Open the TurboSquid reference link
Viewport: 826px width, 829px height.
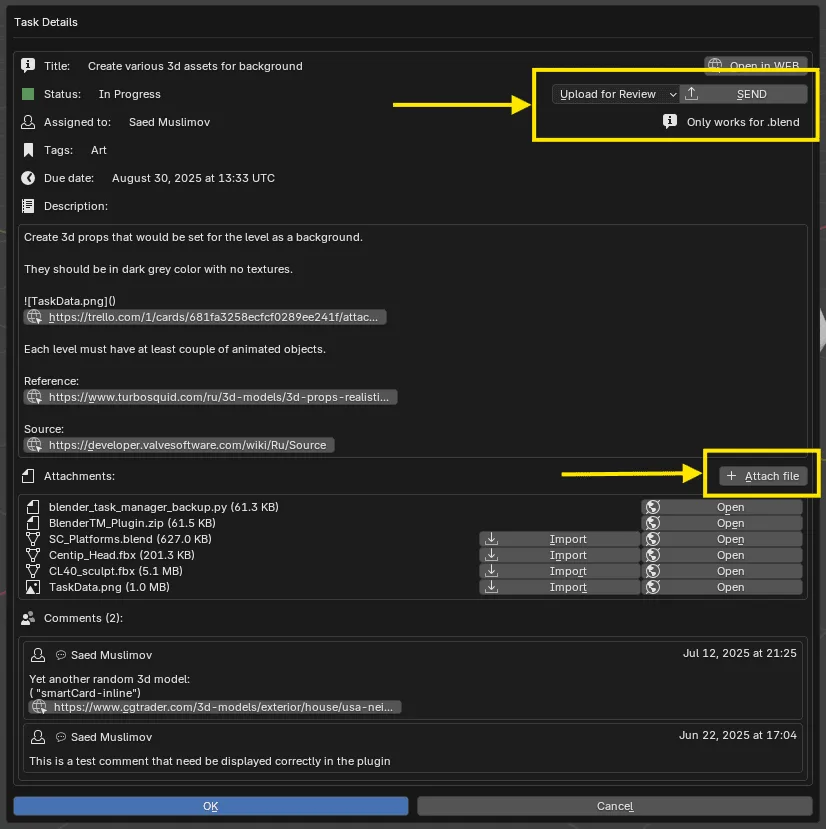pyautogui.click(x=212, y=396)
